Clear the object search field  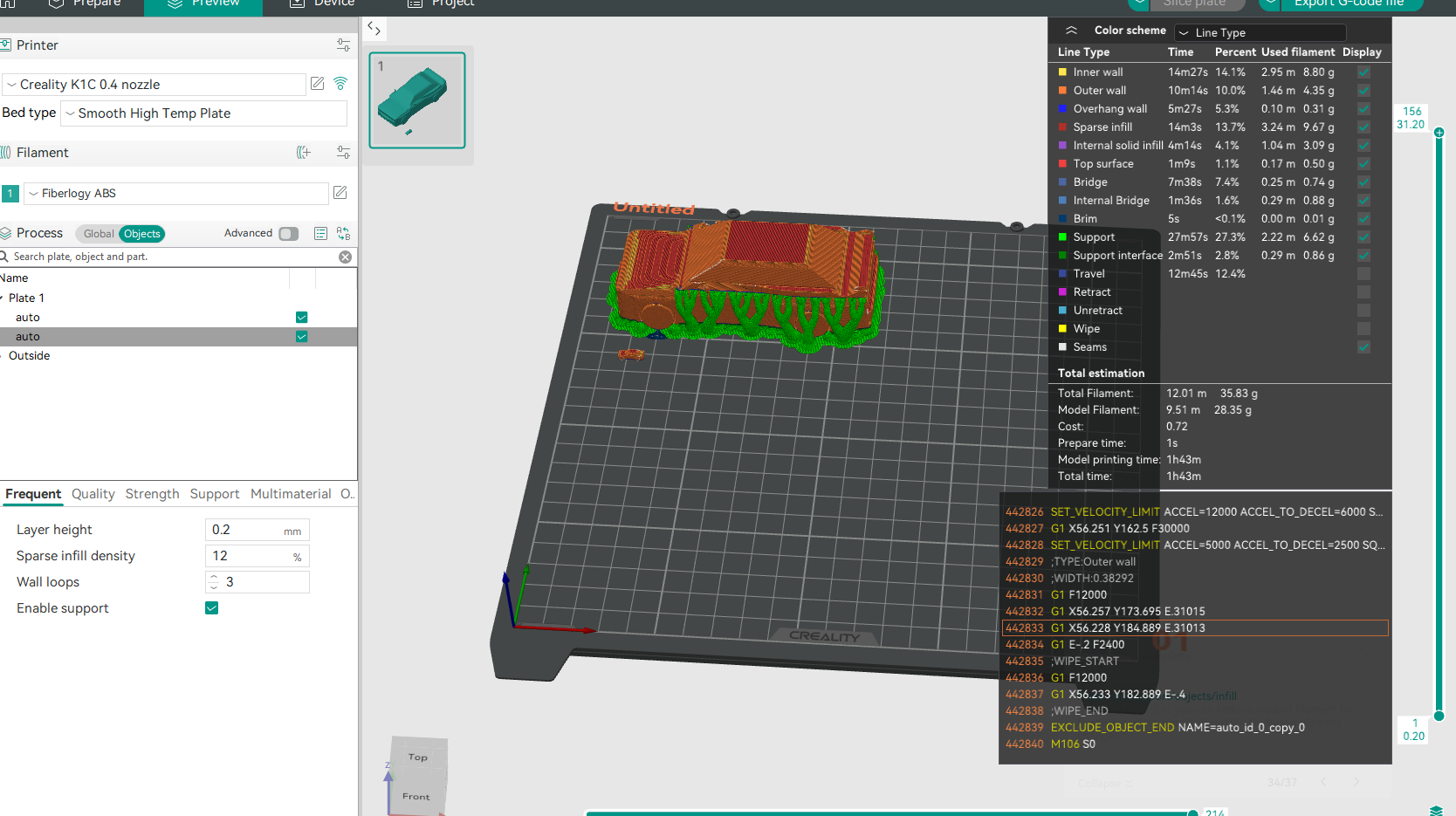coord(346,257)
